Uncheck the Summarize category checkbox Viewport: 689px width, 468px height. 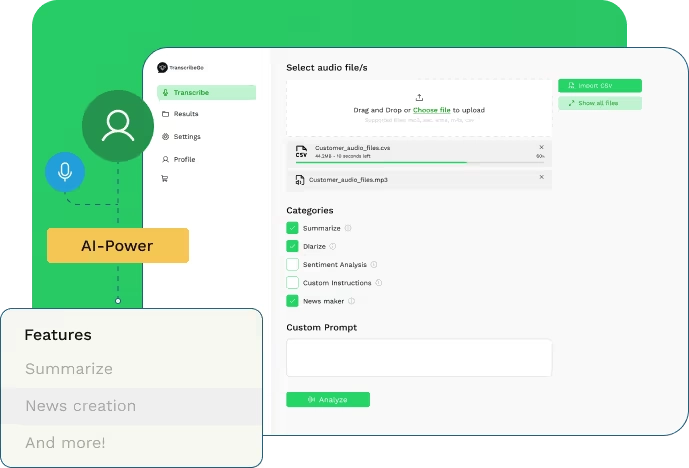pyautogui.click(x=293, y=228)
